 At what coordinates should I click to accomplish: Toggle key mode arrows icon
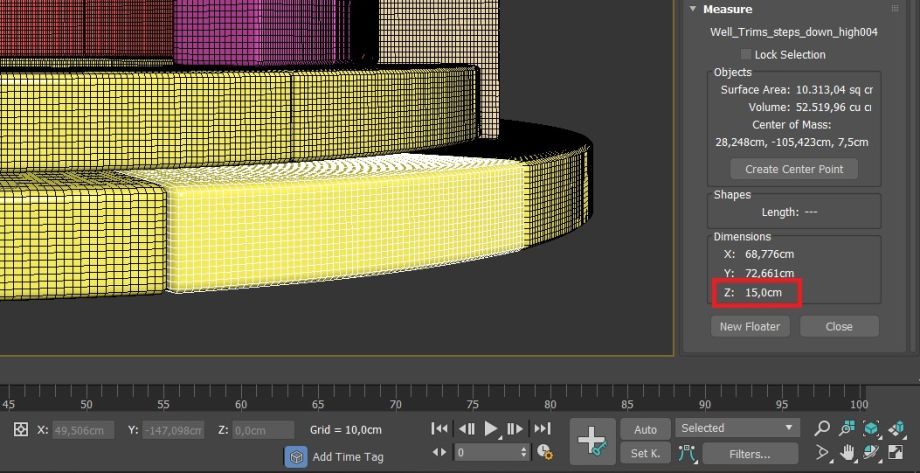(439, 452)
